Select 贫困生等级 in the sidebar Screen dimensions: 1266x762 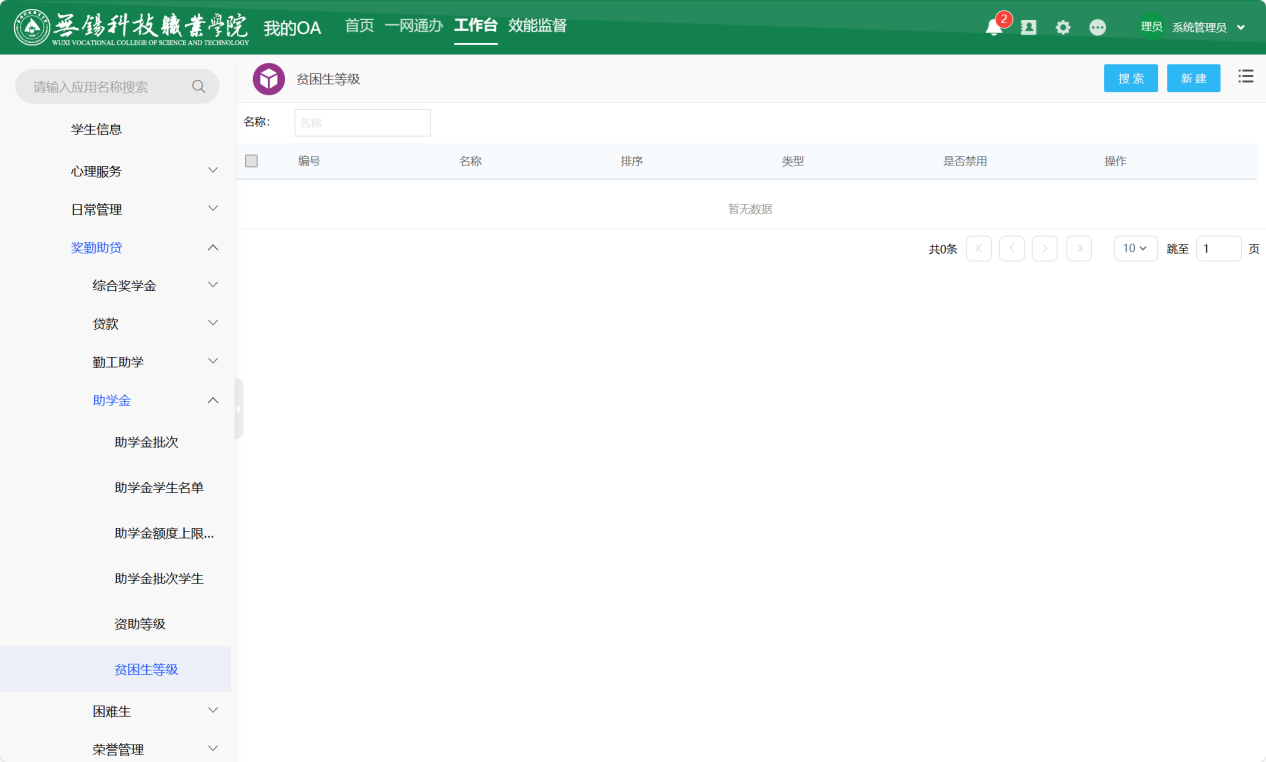pyautogui.click(x=146, y=669)
